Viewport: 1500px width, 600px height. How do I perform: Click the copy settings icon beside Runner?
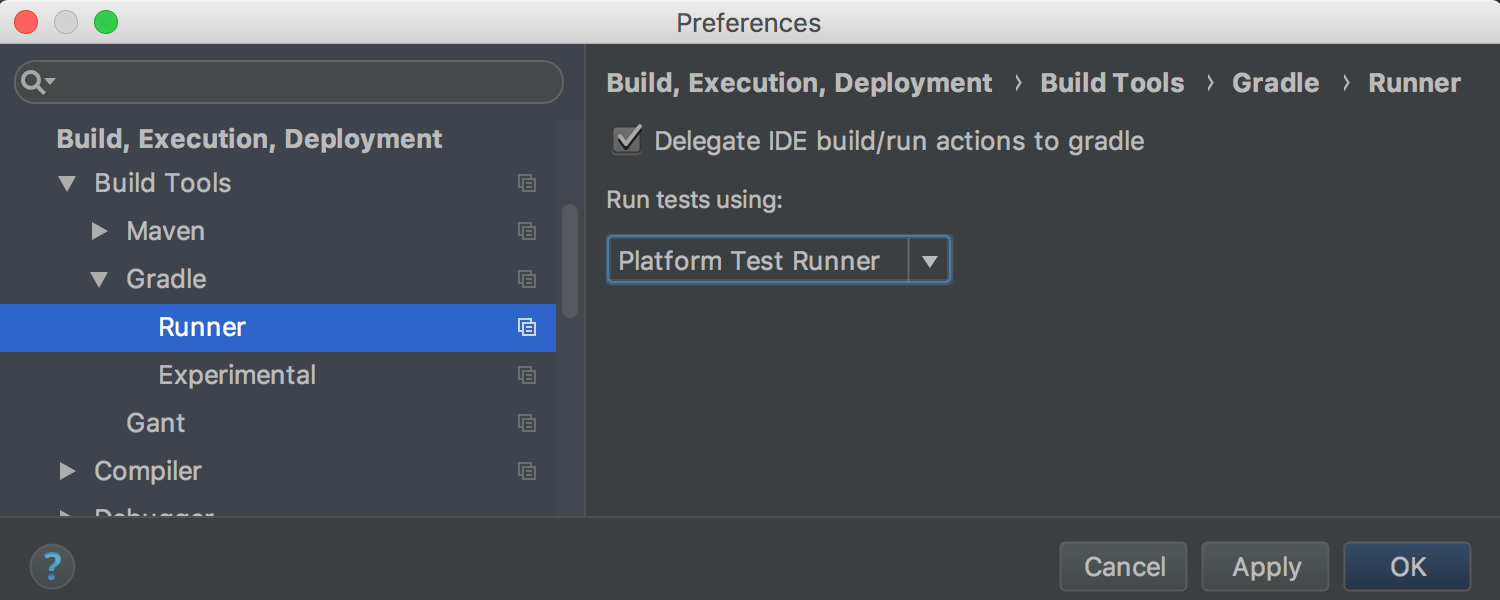(527, 327)
